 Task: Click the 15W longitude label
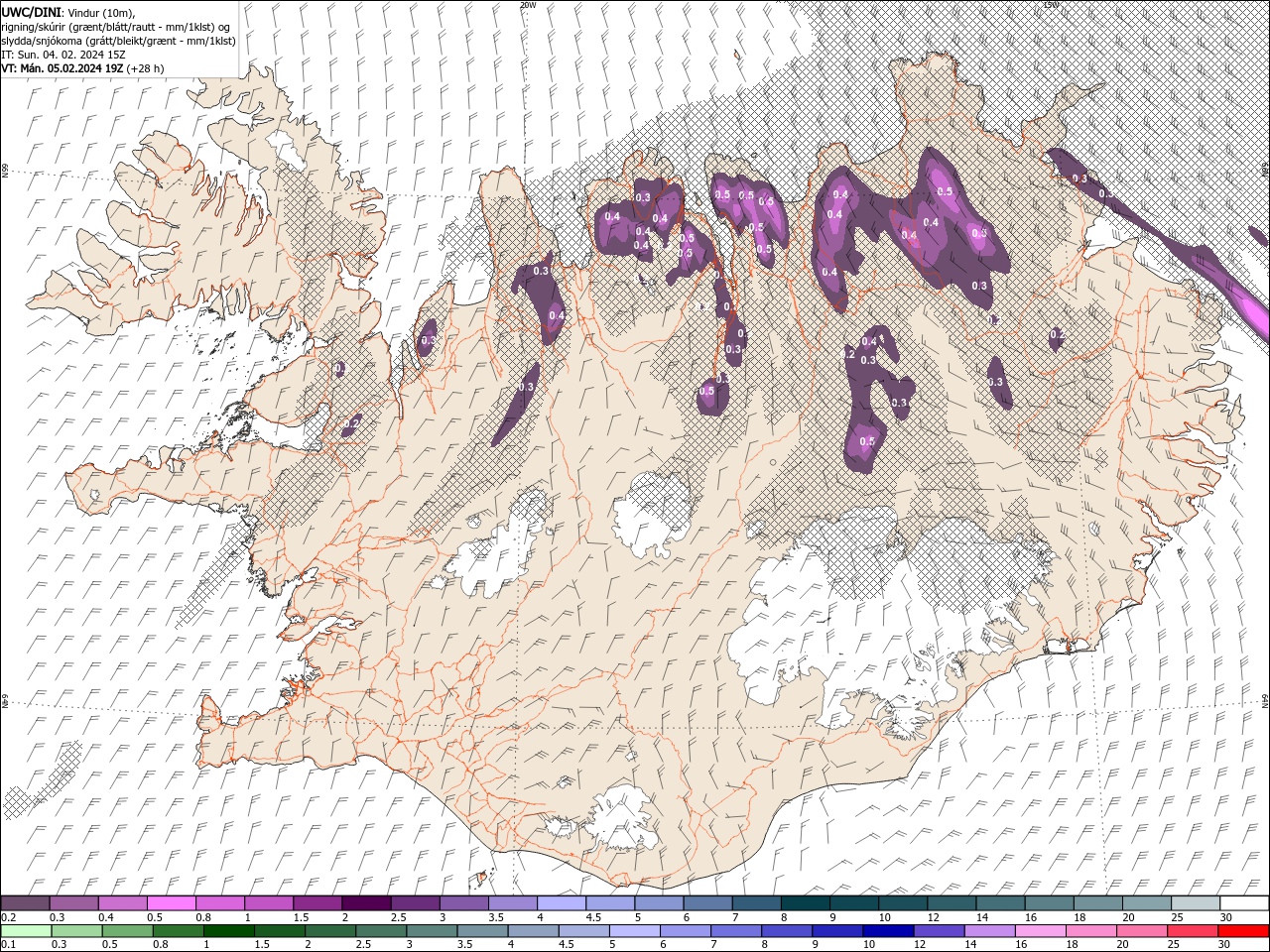click(x=1051, y=5)
